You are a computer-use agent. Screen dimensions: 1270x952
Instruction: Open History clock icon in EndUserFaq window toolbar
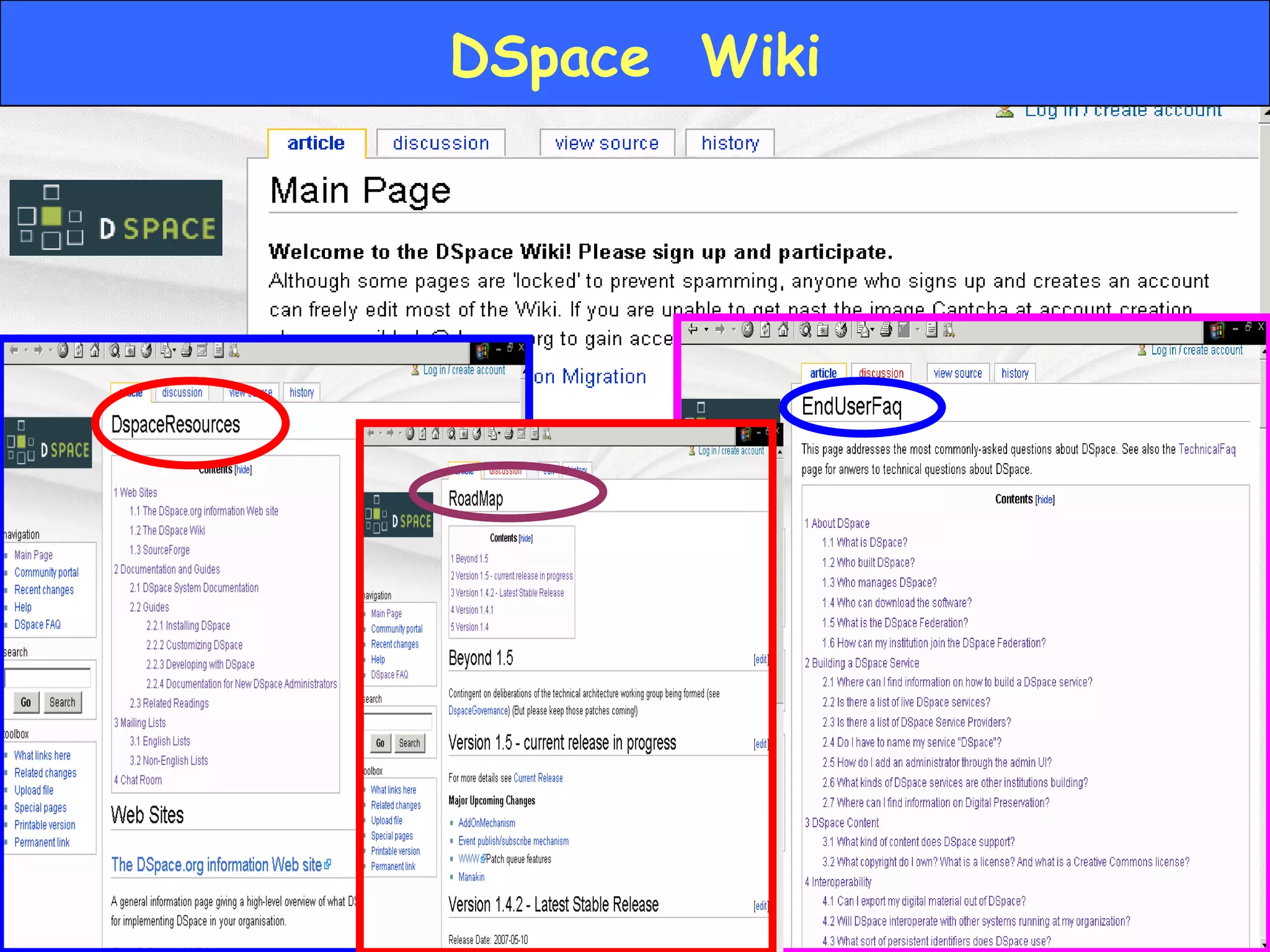point(841,329)
